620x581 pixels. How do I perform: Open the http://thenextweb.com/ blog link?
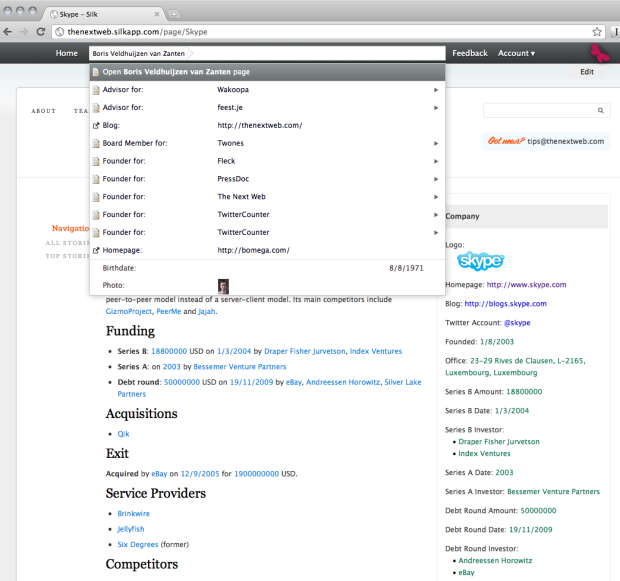point(259,125)
